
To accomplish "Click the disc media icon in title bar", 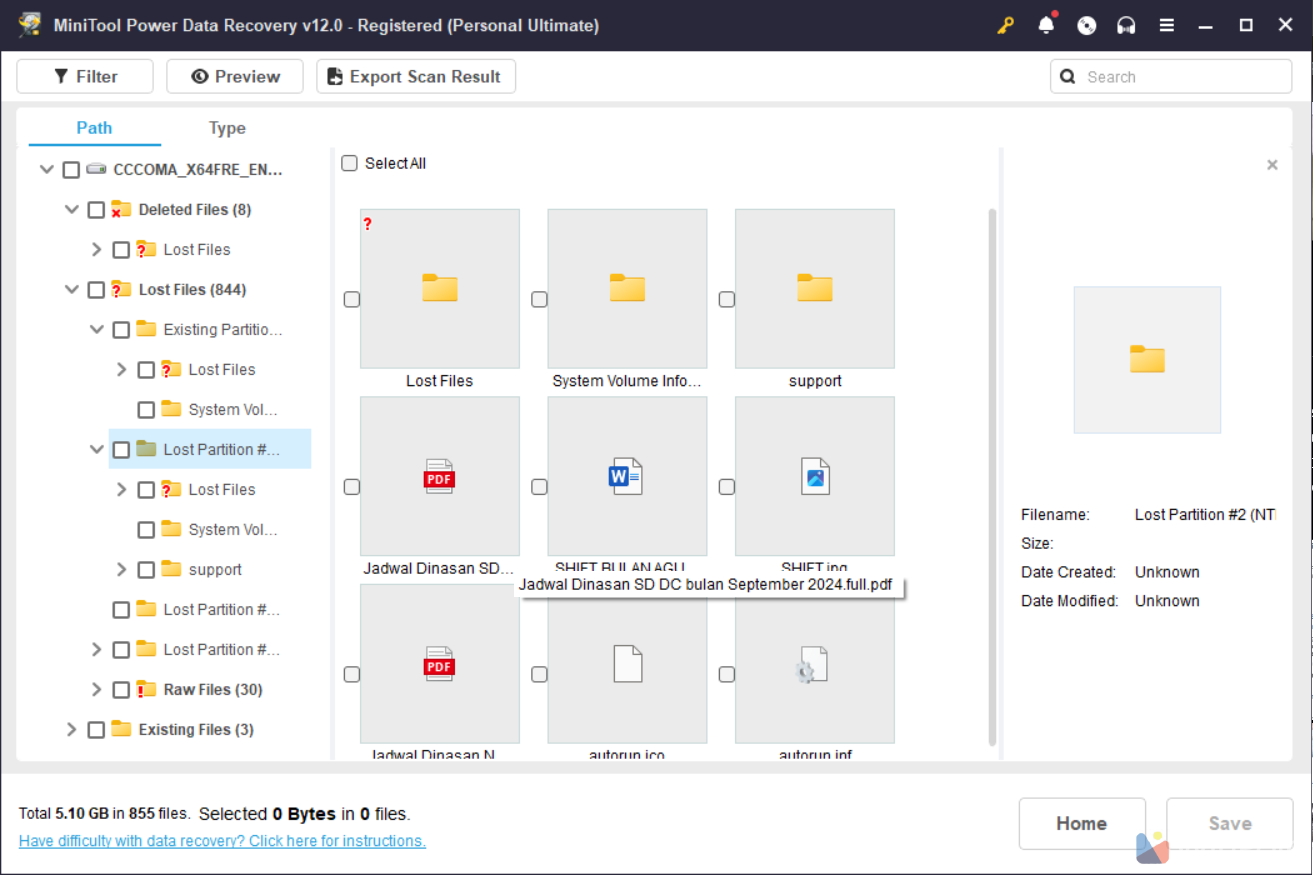I will coord(1087,26).
